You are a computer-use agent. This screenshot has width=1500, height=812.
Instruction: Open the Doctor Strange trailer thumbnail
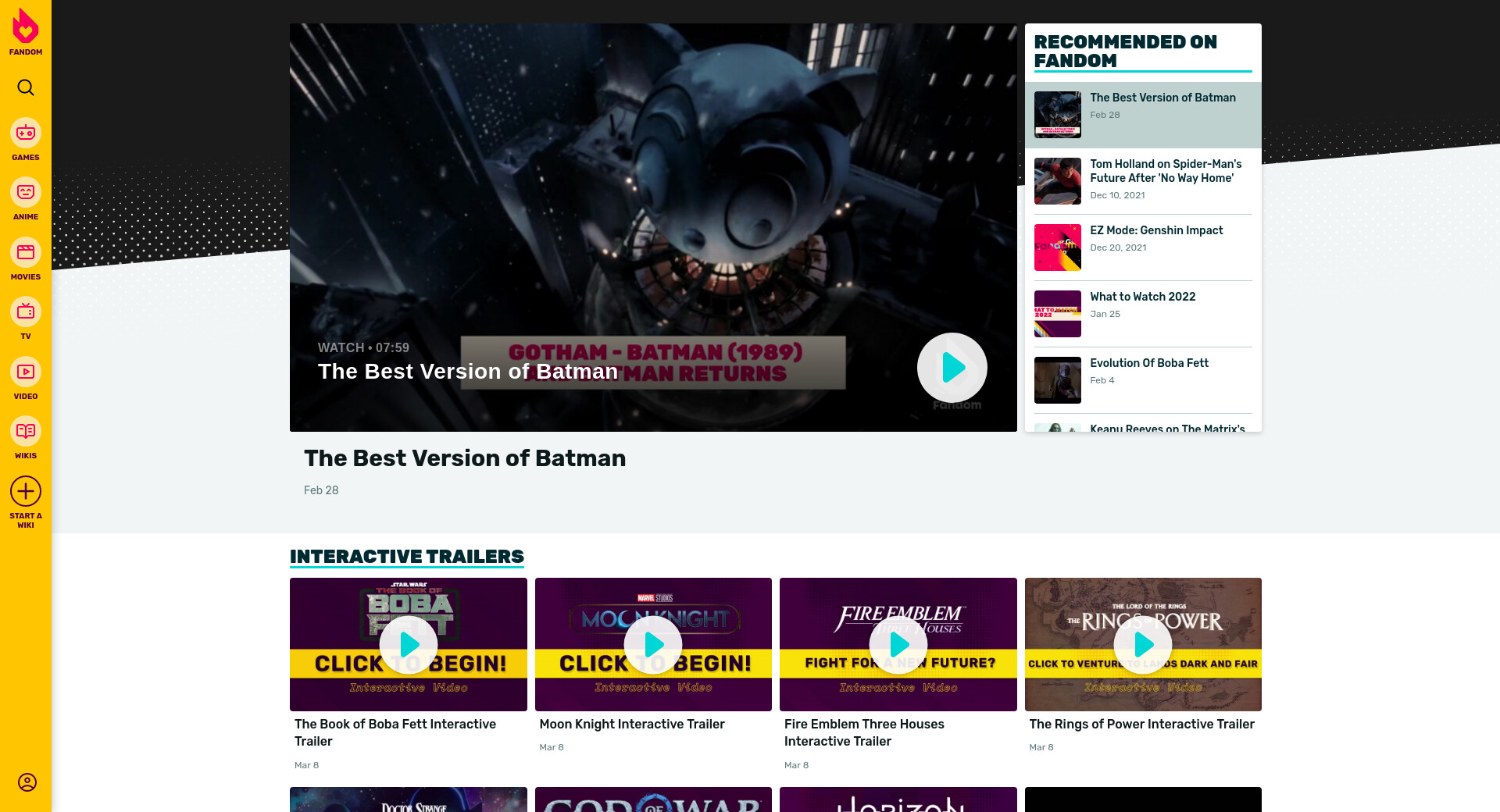click(x=409, y=800)
